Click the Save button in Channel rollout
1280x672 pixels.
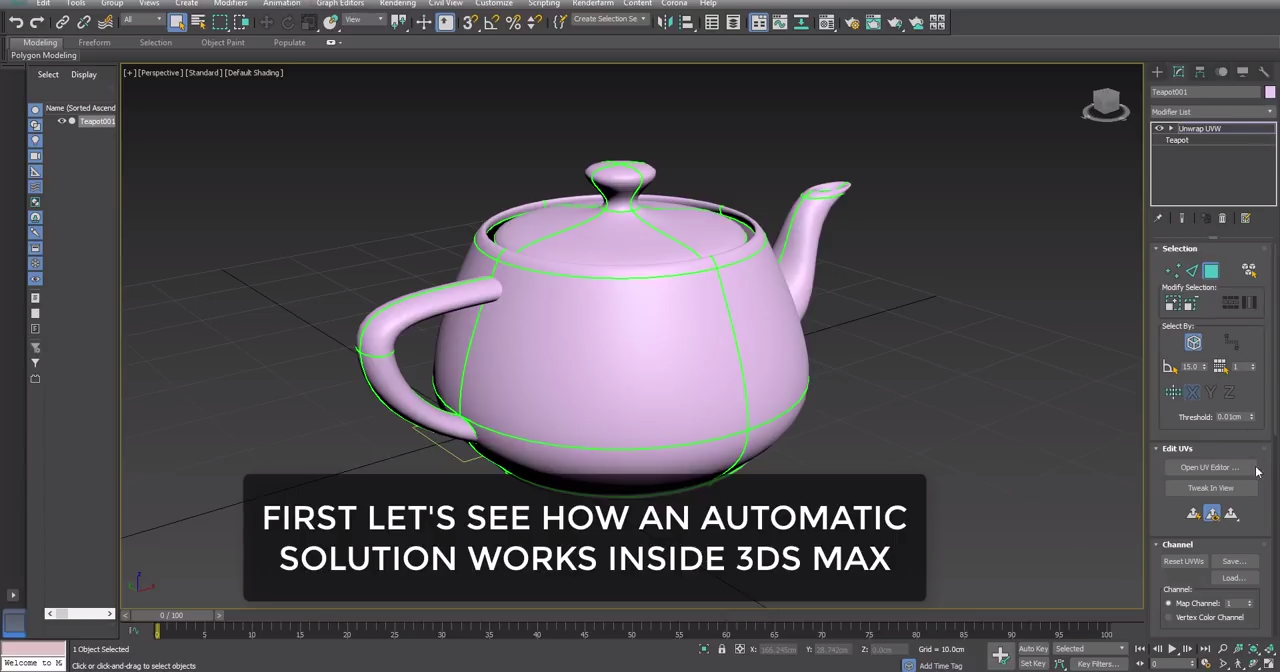[1234, 562]
